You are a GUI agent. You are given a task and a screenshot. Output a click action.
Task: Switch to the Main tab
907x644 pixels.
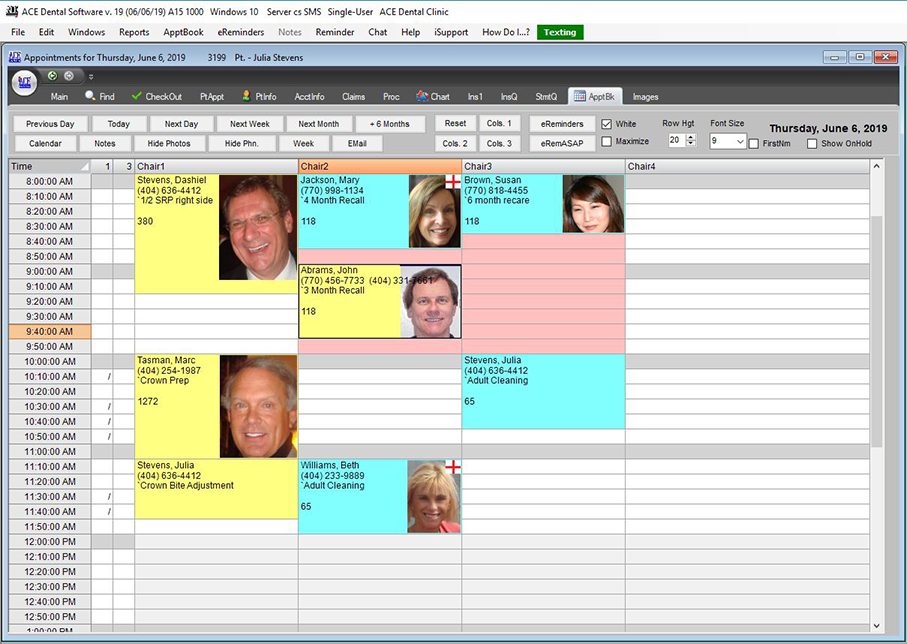pyautogui.click(x=59, y=97)
